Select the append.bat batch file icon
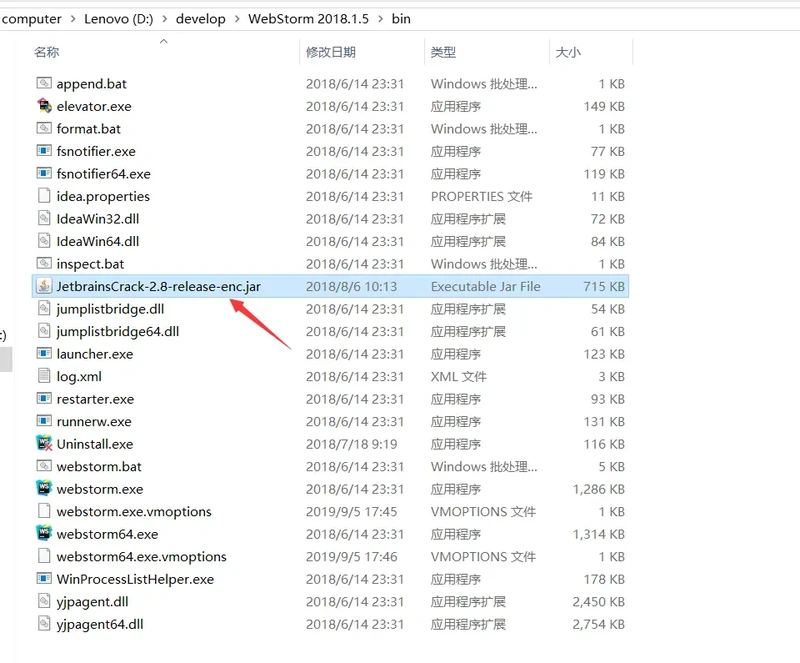The width and height of the screenshot is (800, 663). click(44, 84)
